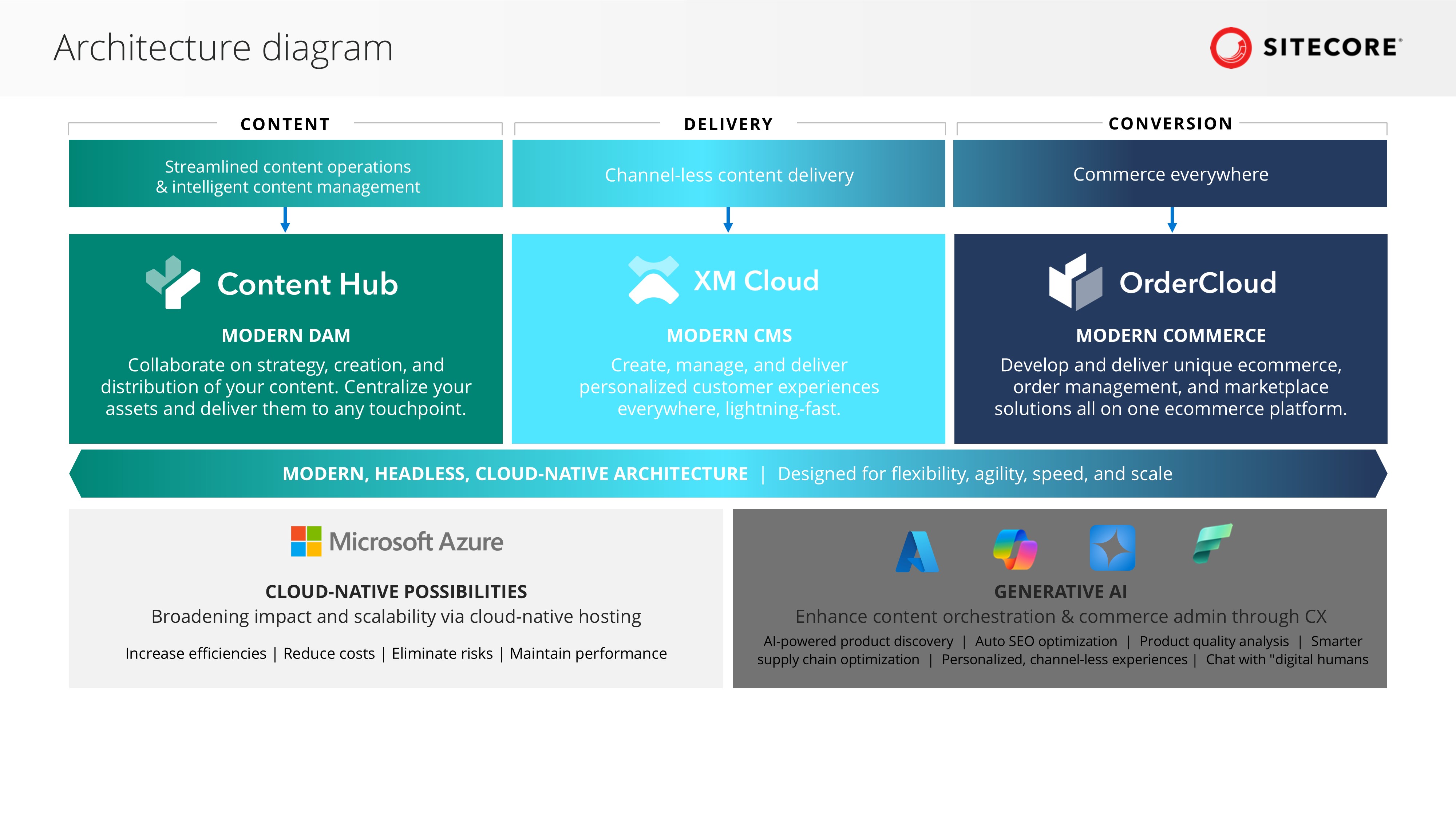Click the Modern, Headless, Cloud-Native Architecture banner
The width and height of the screenshot is (1456, 819).
pyautogui.click(x=727, y=474)
